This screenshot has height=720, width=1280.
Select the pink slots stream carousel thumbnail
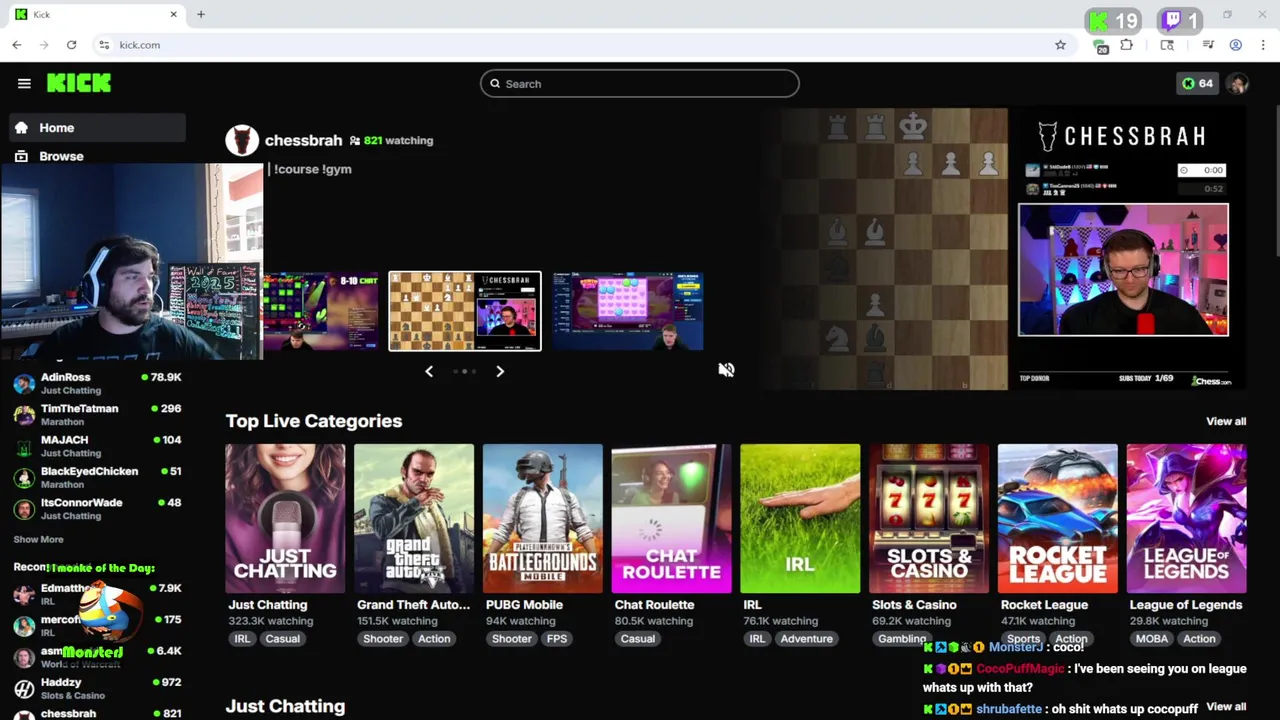point(627,311)
